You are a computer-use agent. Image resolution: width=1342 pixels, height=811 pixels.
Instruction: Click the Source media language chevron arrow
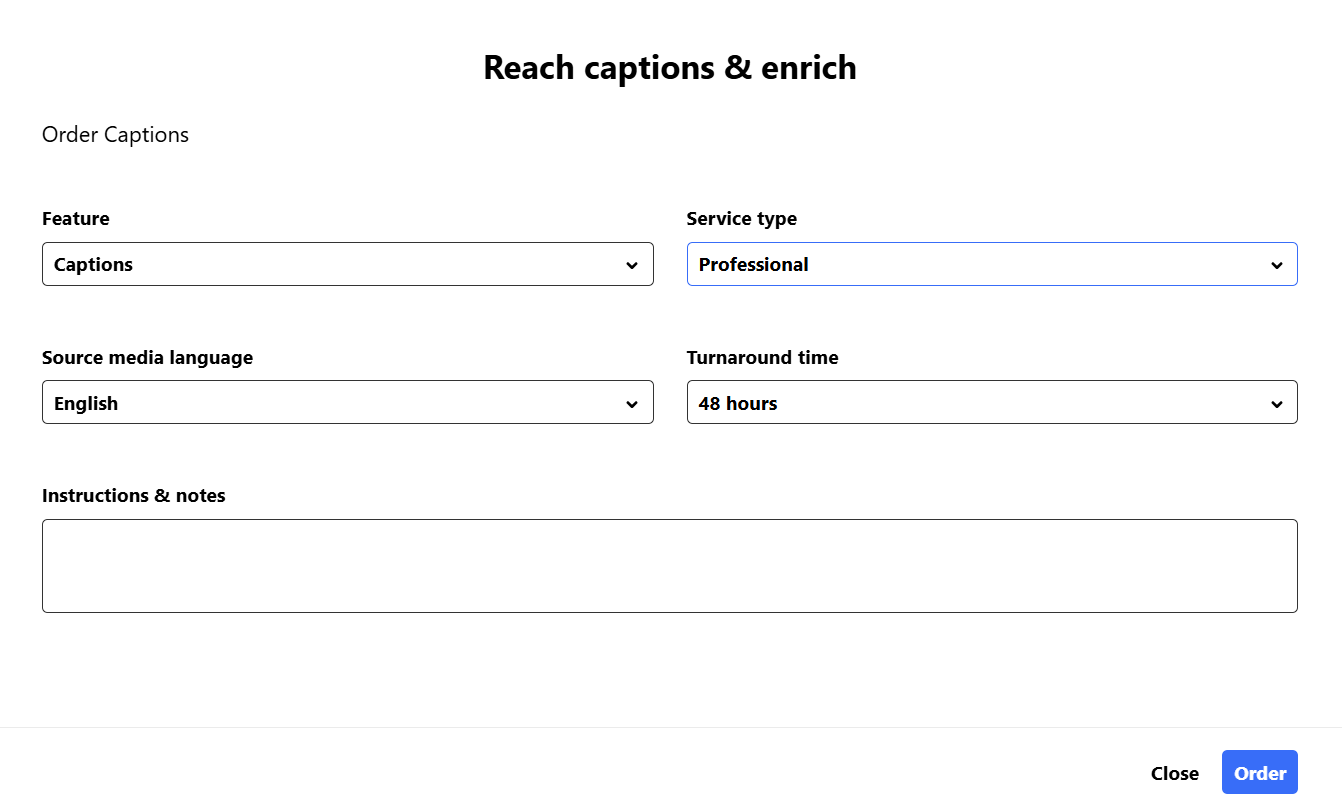(x=632, y=404)
